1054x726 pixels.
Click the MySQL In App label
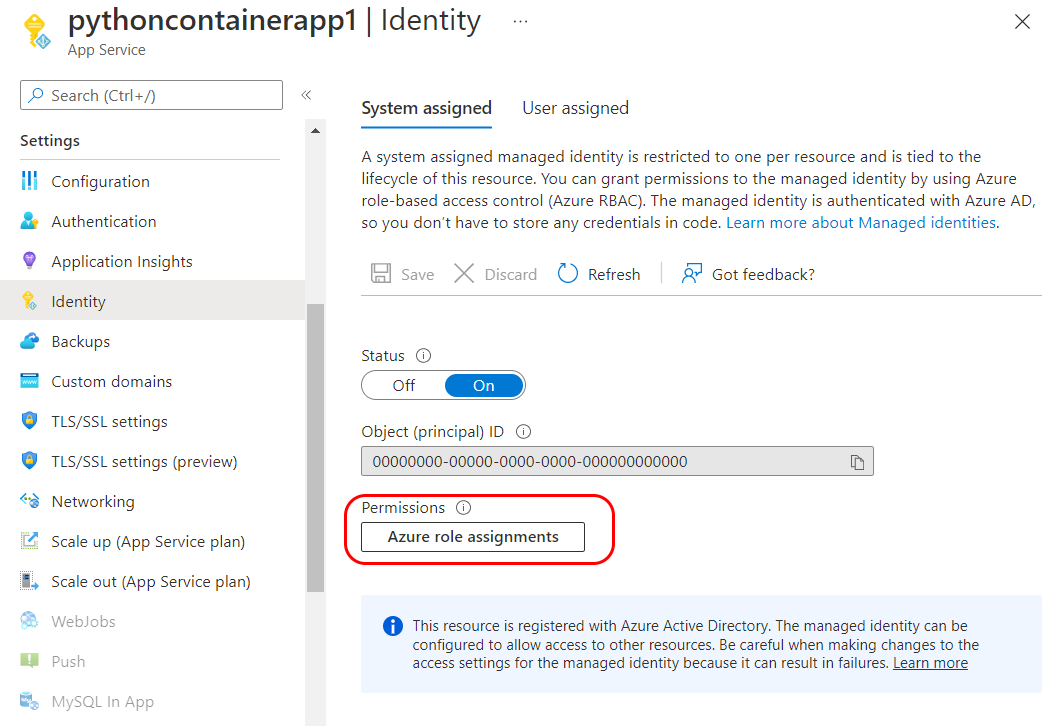[x=103, y=701]
